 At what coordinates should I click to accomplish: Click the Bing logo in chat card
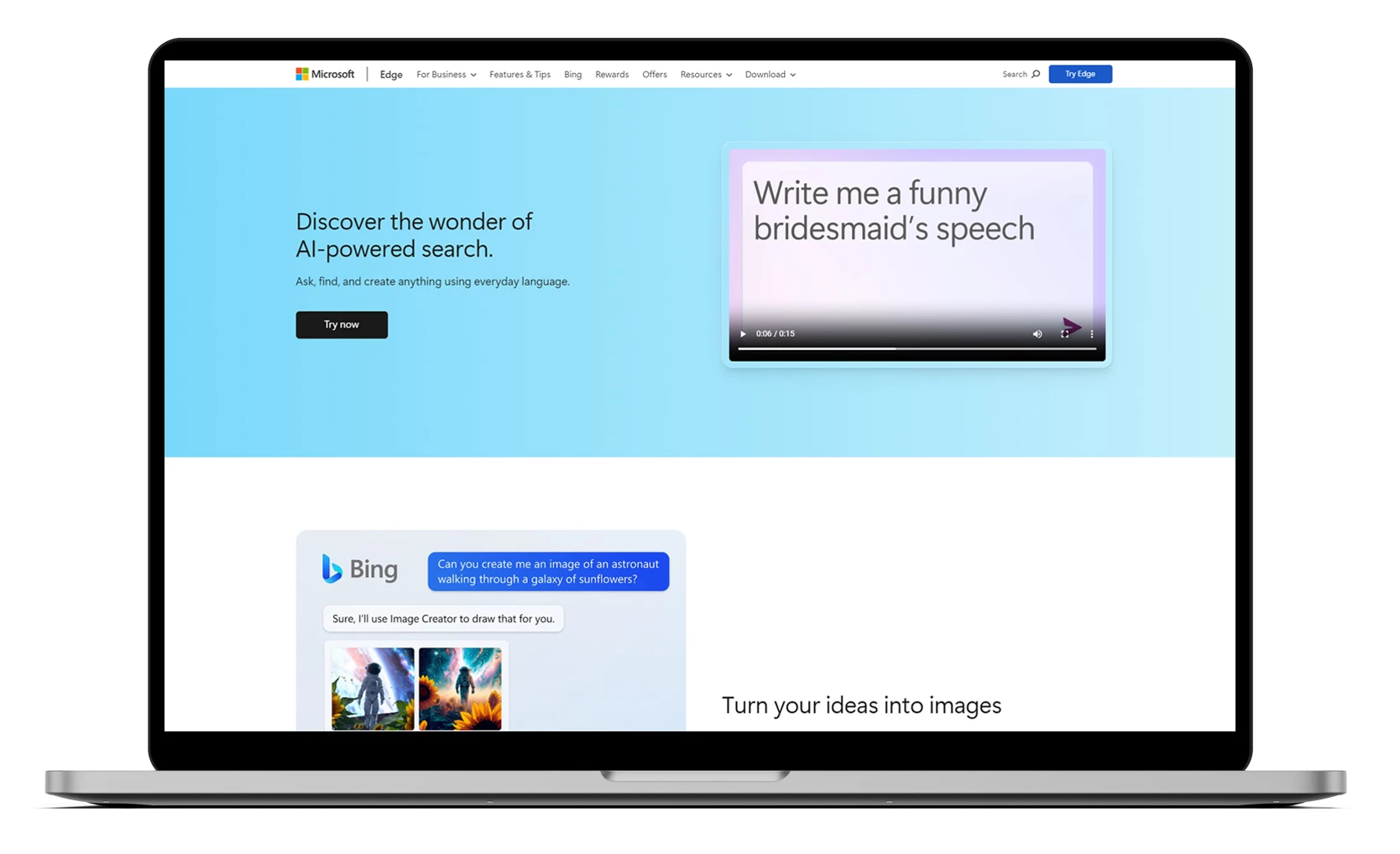[x=360, y=569]
